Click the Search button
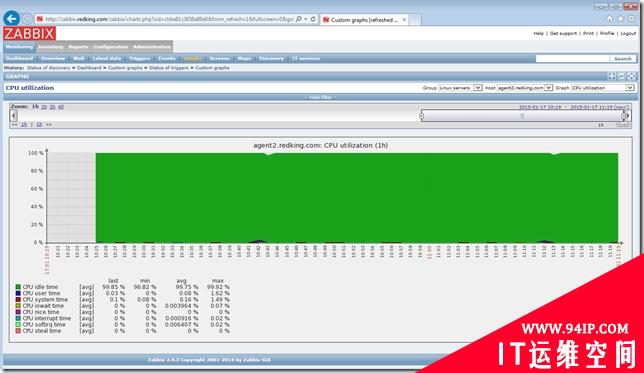This screenshot has width=644, height=373. (623, 59)
